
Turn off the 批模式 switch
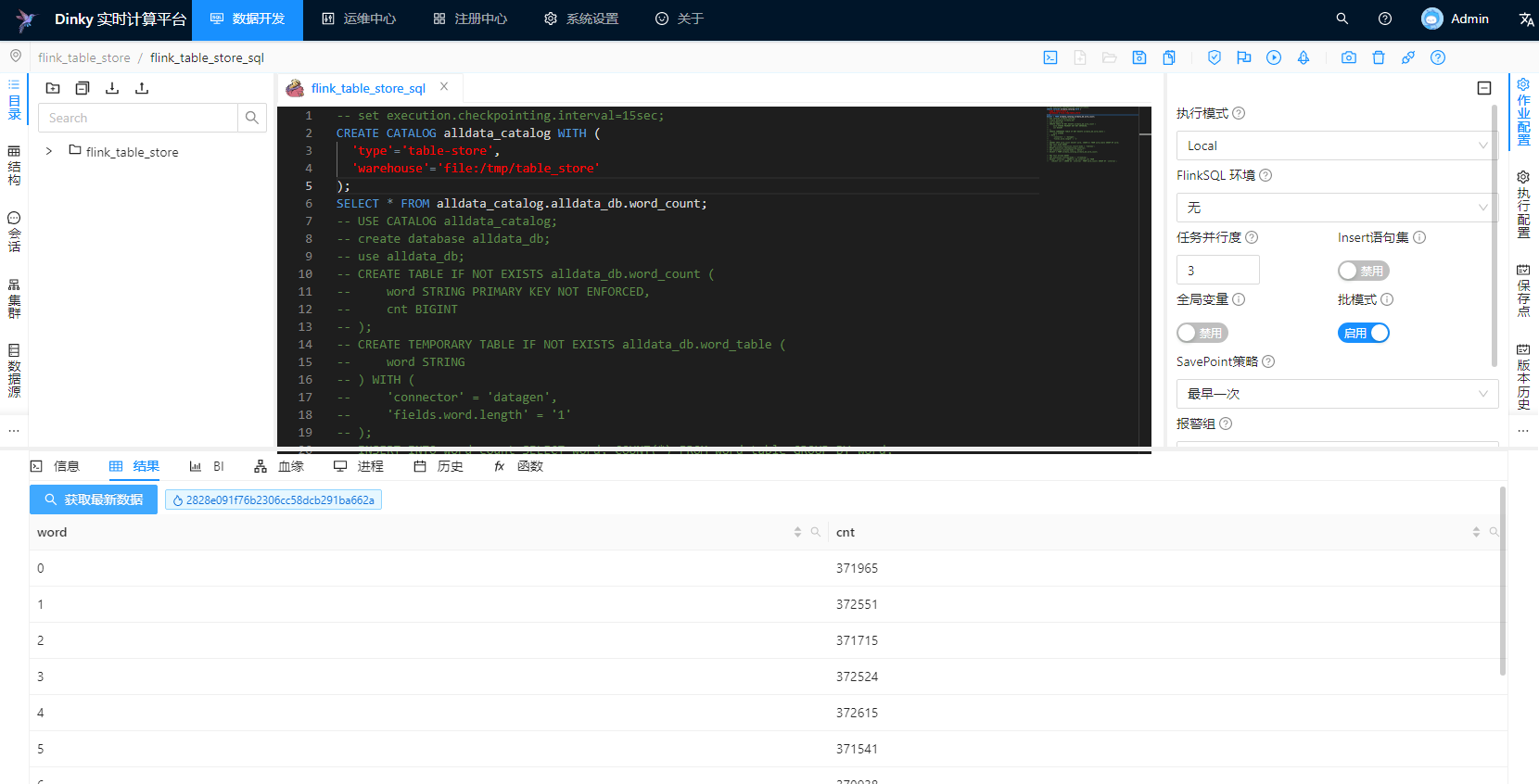click(x=1363, y=333)
